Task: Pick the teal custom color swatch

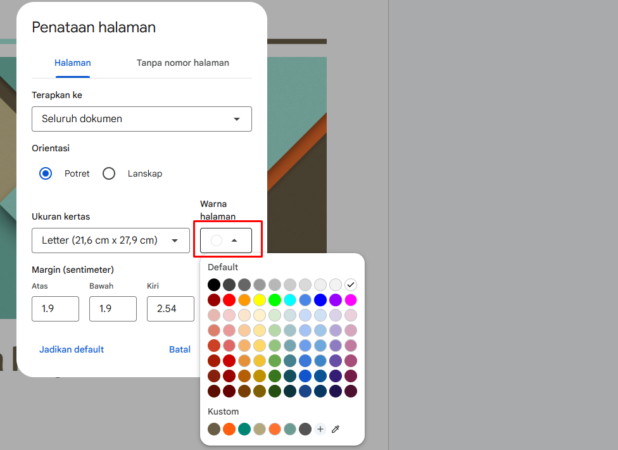Action: pos(244,429)
